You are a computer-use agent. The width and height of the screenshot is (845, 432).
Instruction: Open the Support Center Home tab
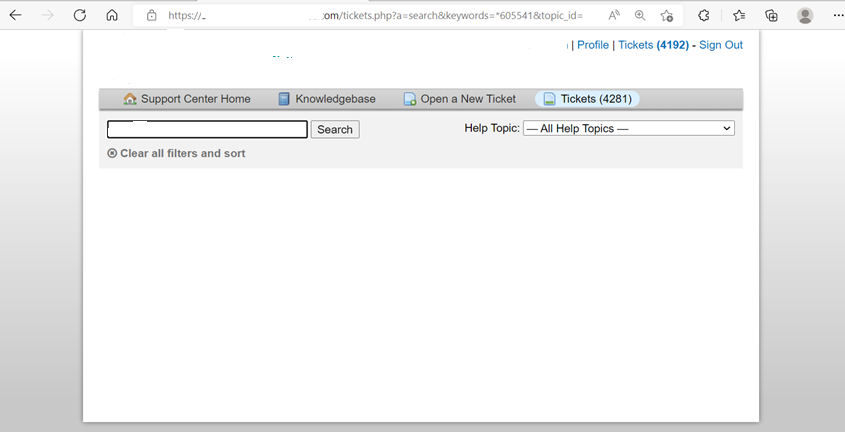[x=187, y=99]
